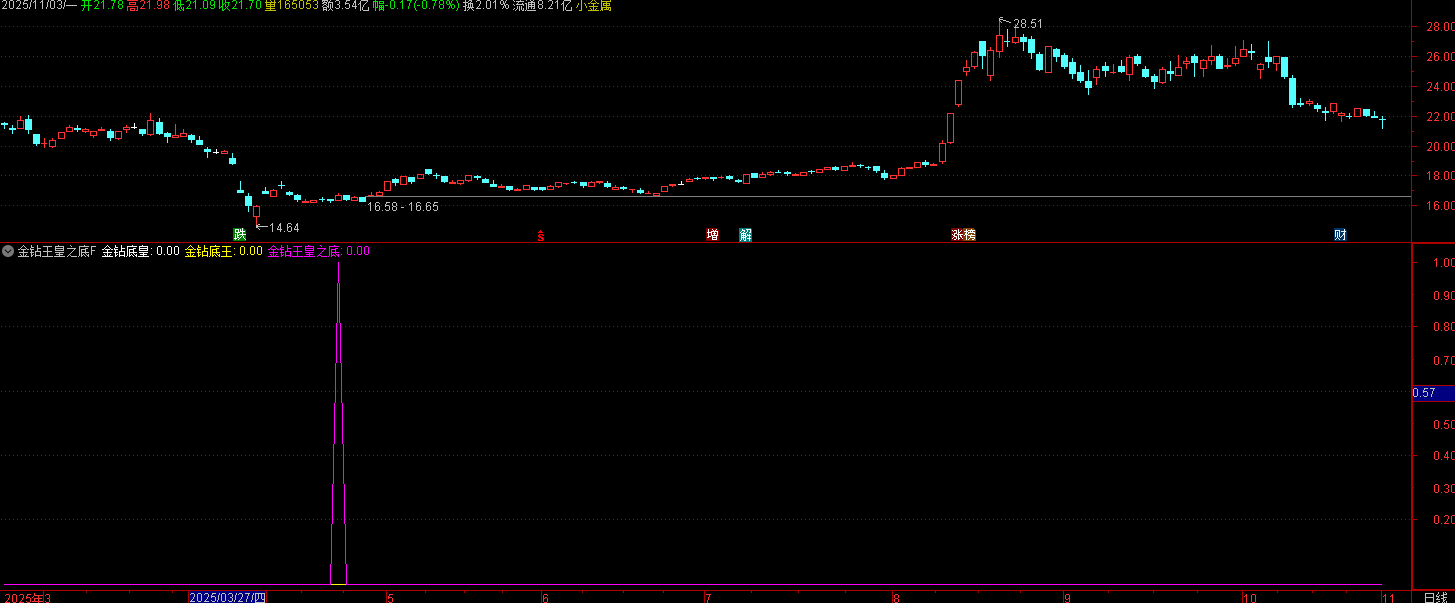Click the 金钻王皇之底F indicator name
1455x603 pixels.
[57, 252]
